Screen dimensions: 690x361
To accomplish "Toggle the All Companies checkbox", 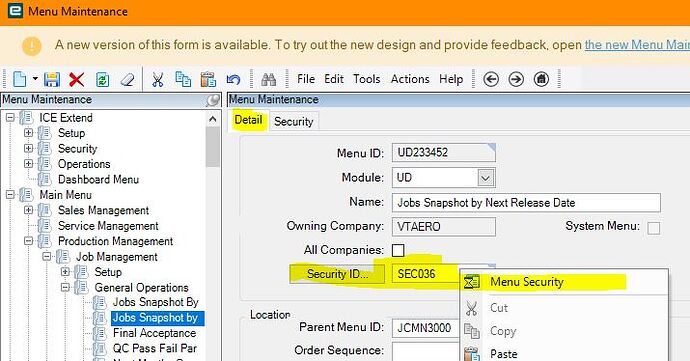I will tap(398, 250).
